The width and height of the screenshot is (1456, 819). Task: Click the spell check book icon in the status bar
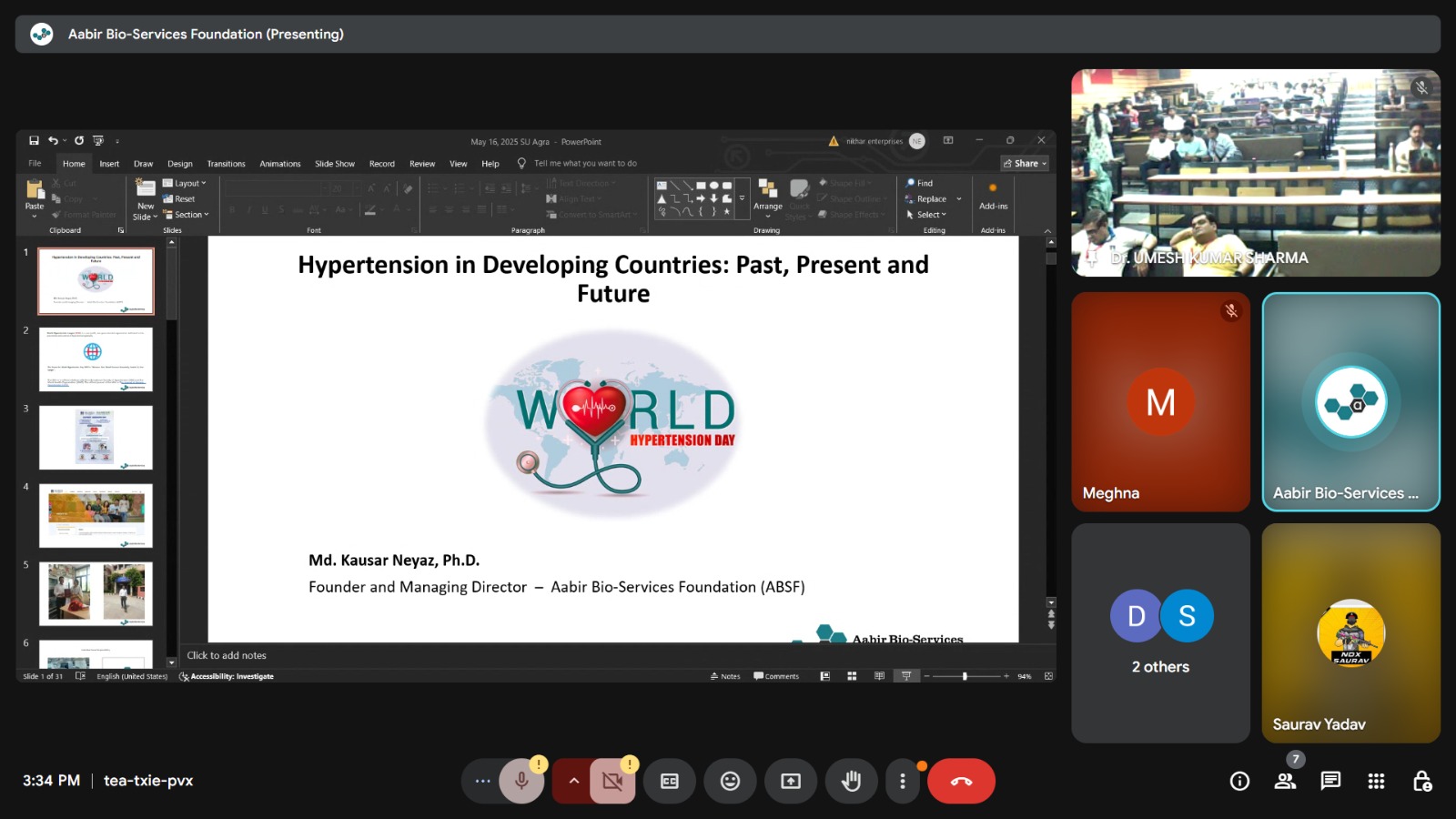pos(80,676)
